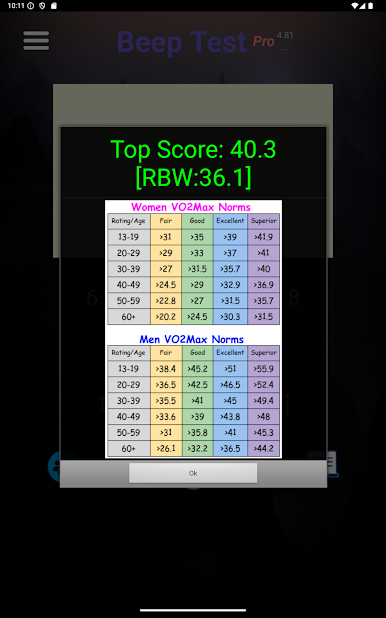
Task: Tap Excellent header in Men table
Action: (230, 352)
